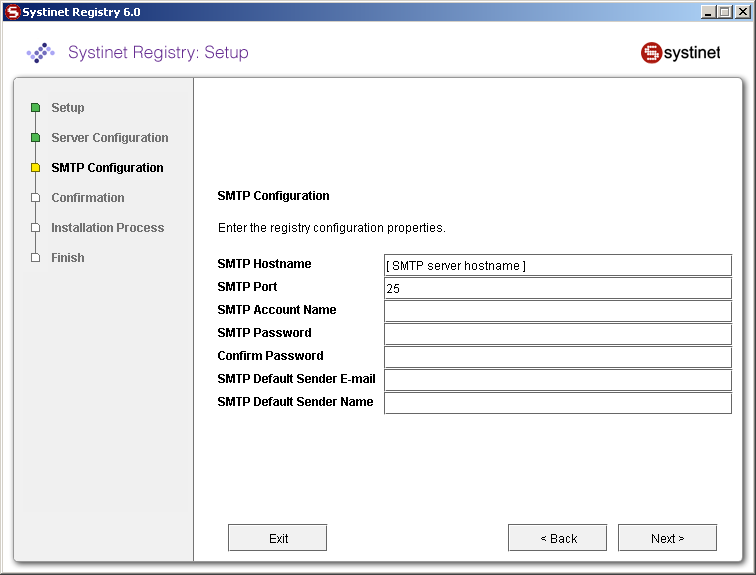756x575 pixels.
Task: Click the purple dots icon beside Setup title
Action: [x=40, y=53]
